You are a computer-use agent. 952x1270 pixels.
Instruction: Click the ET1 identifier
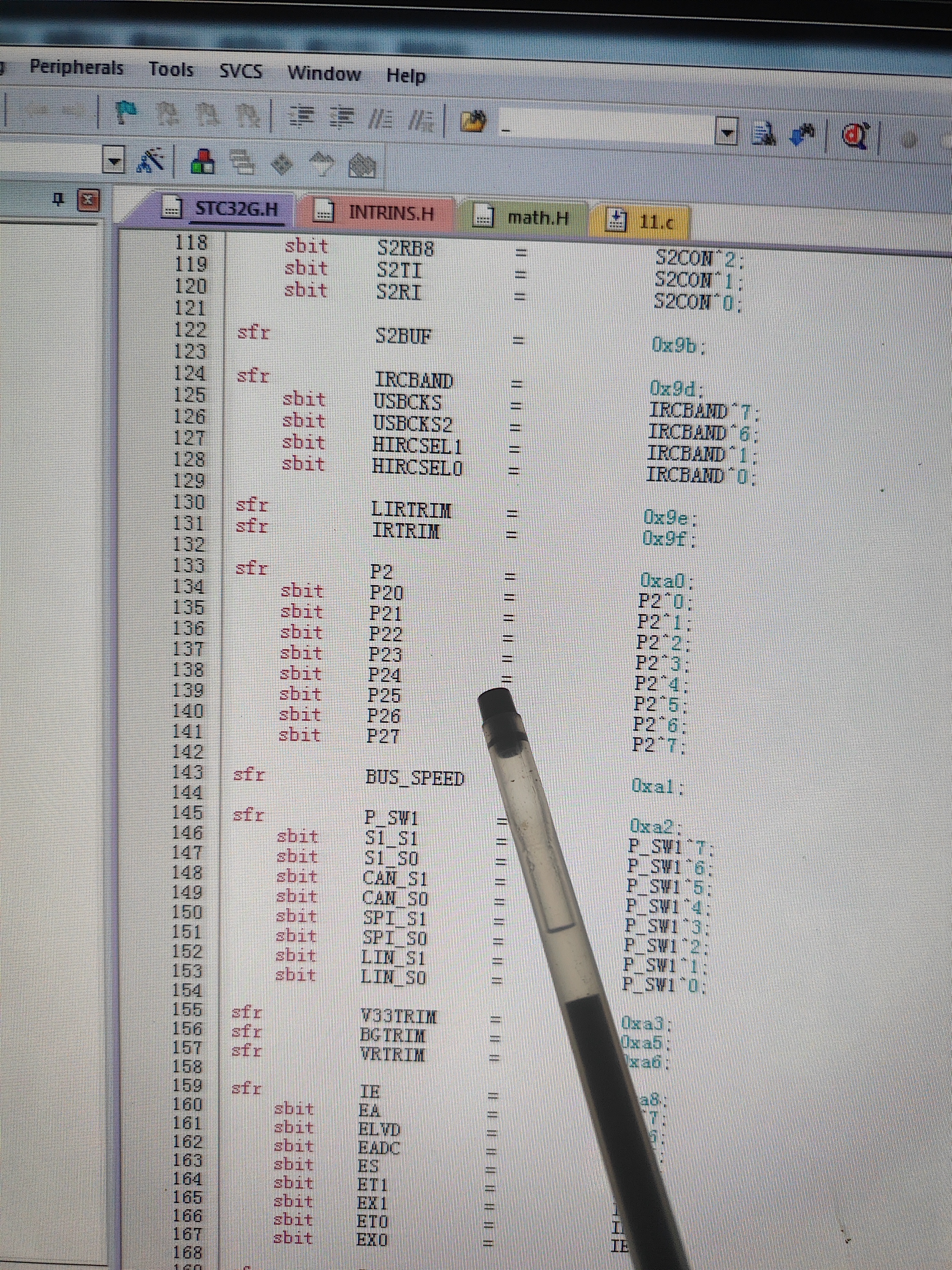pyautogui.click(x=373, y=1185)
